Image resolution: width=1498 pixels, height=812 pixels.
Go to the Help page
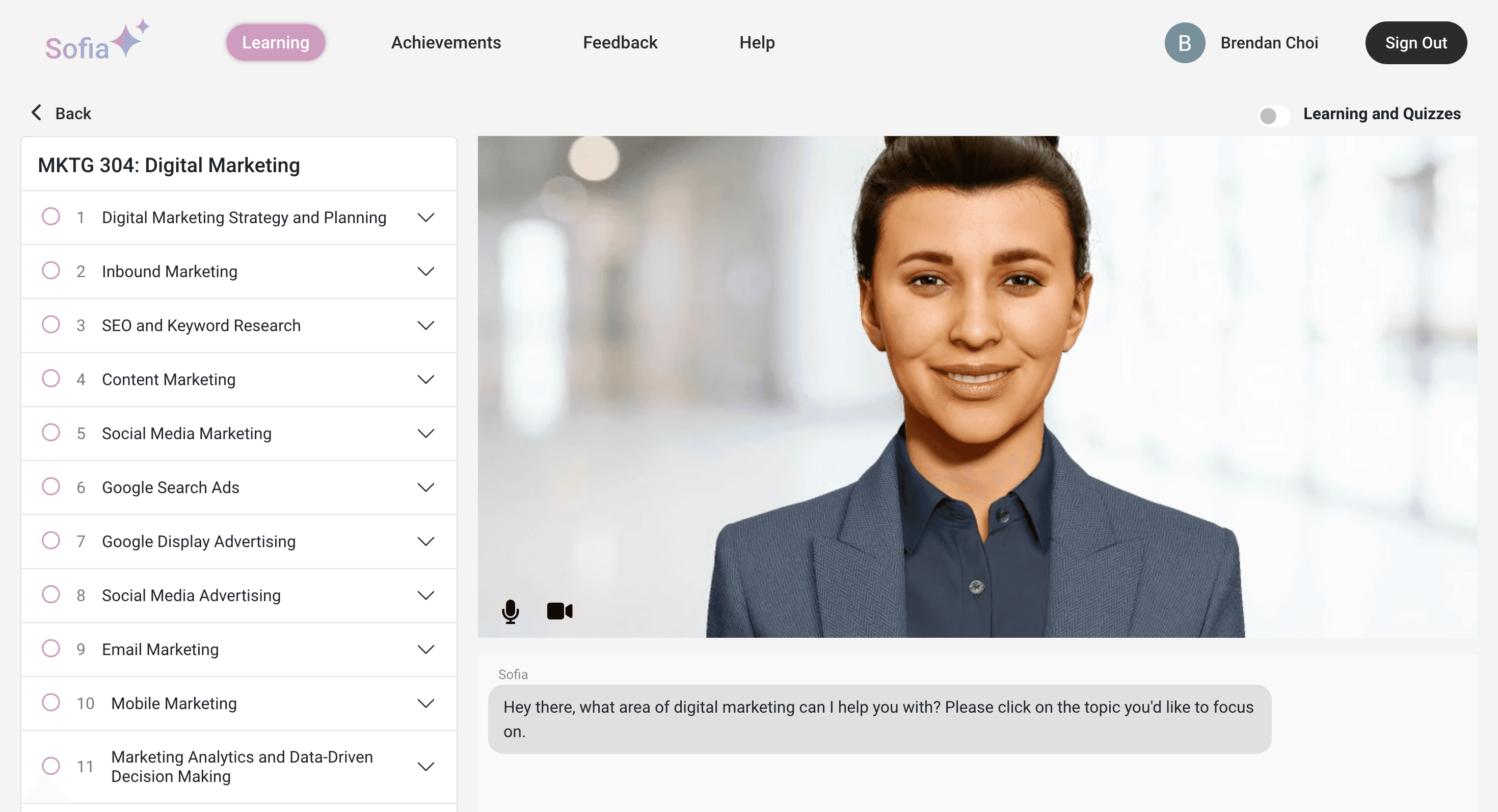(x=757, y=43)
